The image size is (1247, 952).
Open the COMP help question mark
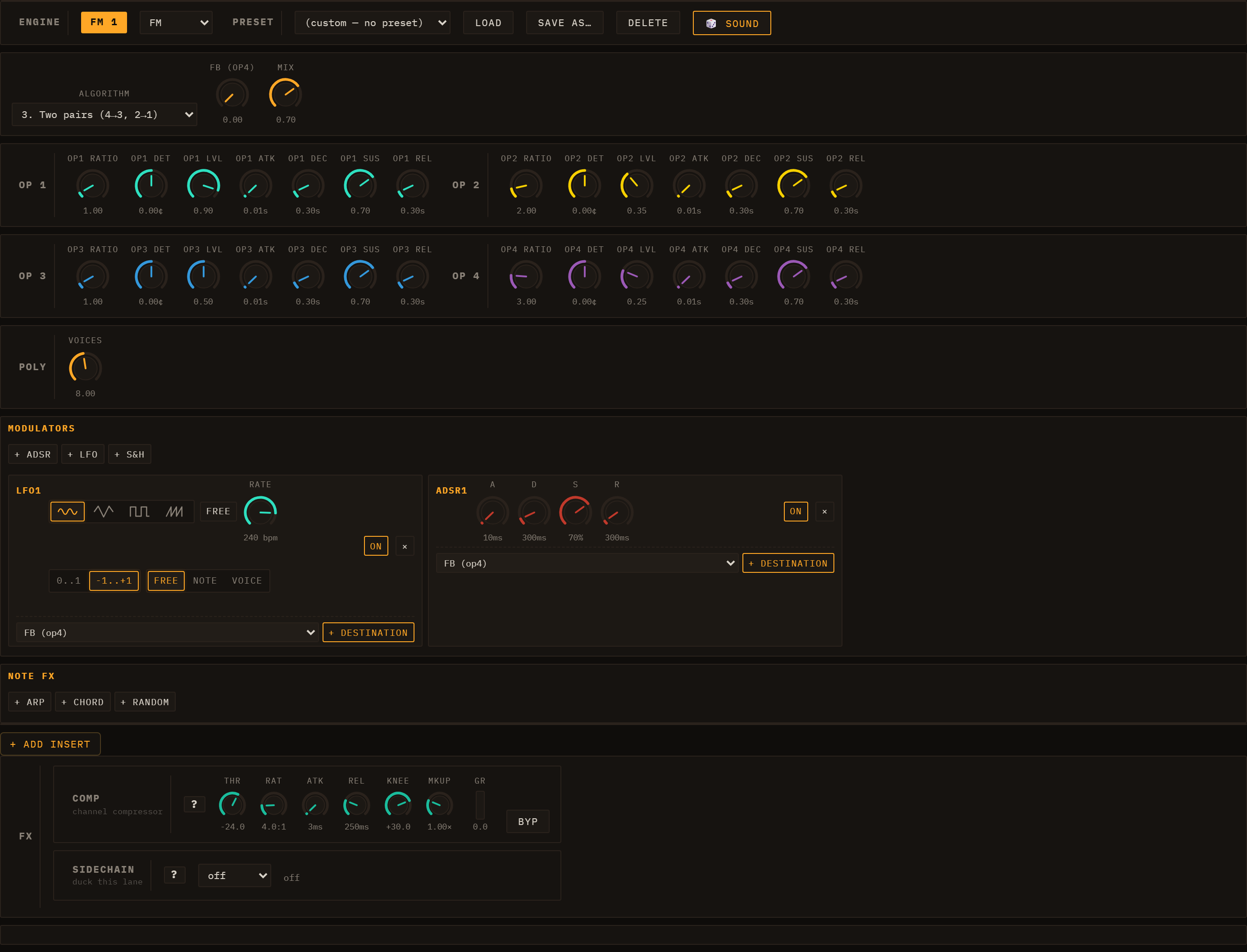click(x=195, y=804)
